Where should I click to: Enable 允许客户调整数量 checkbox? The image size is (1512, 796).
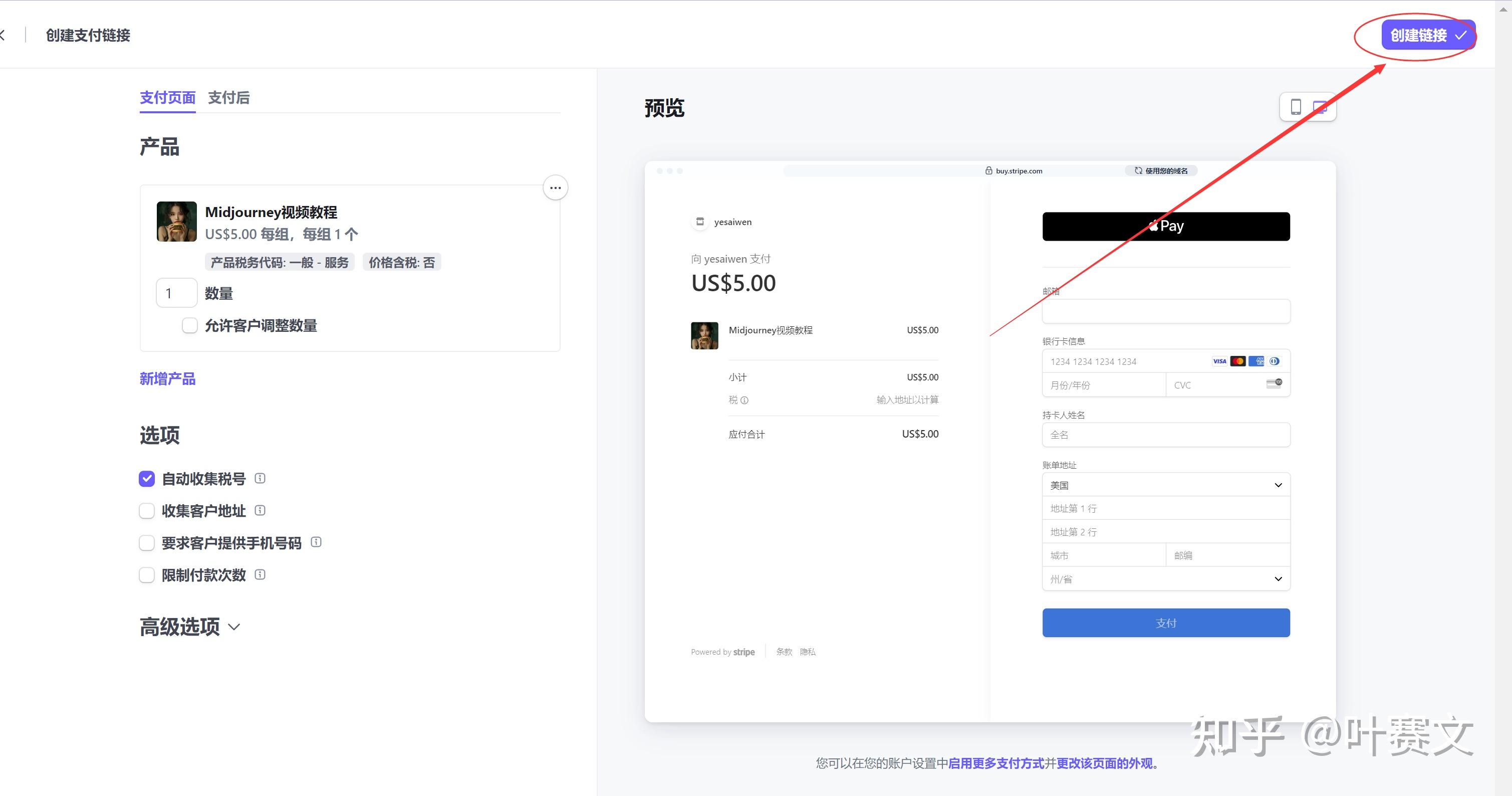point(189,325)
